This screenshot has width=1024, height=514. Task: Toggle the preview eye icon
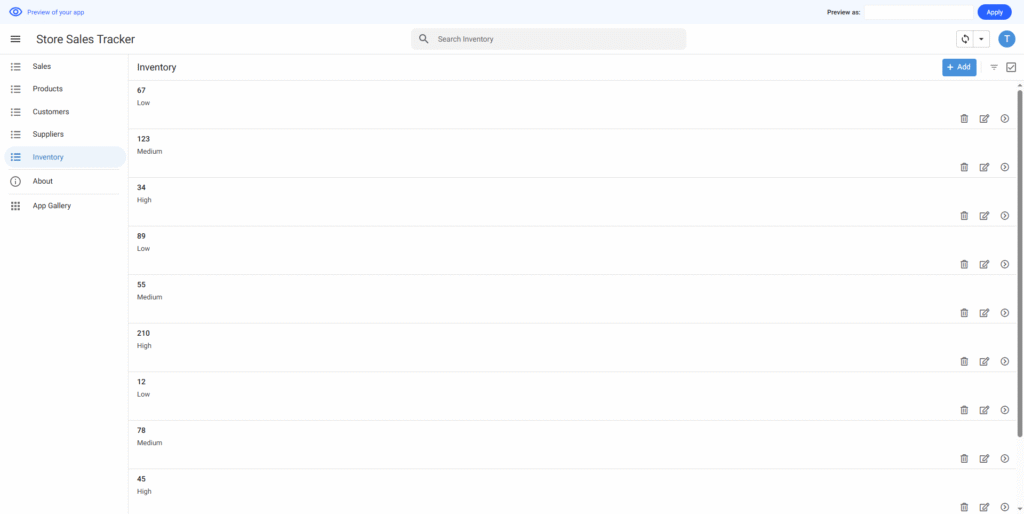click(15, 12)
